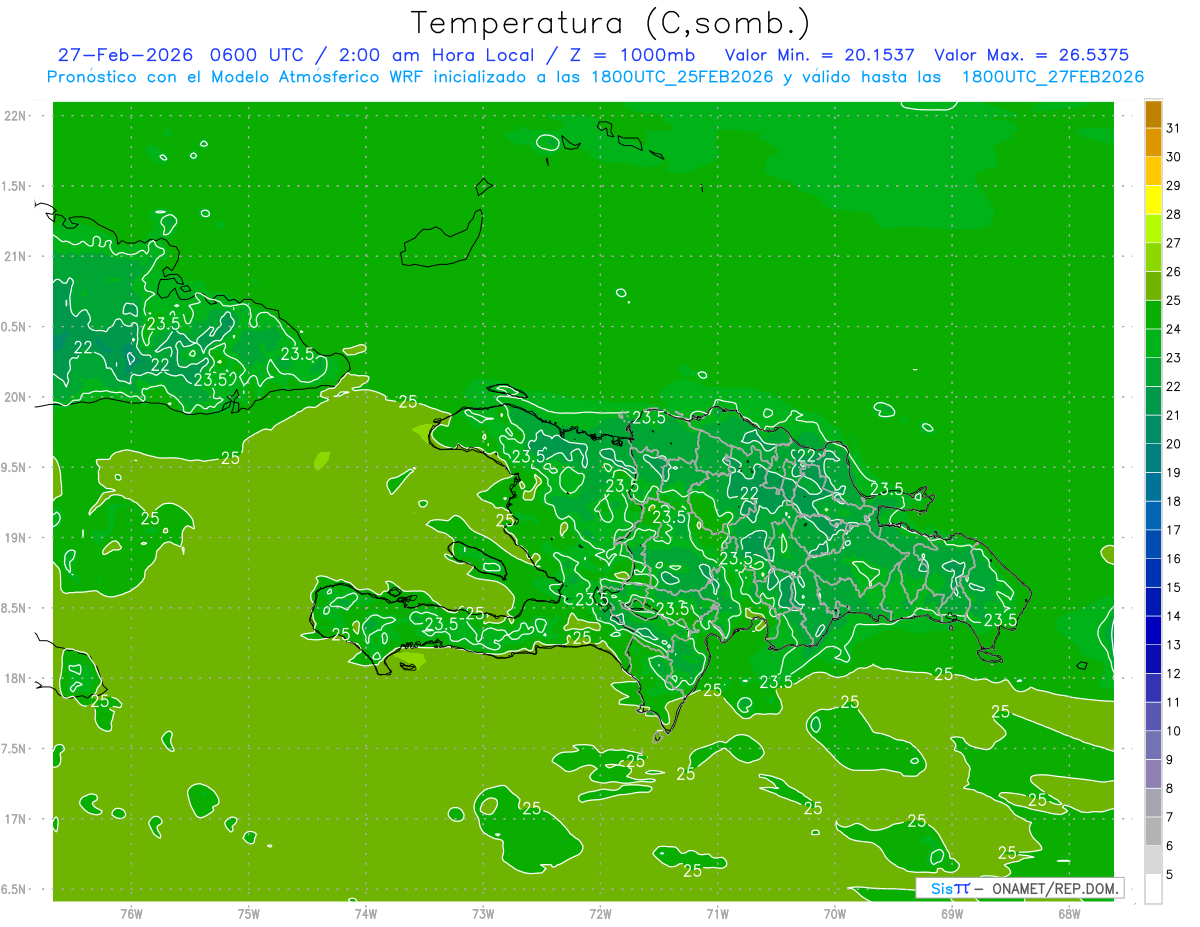The width and height of the screenshot is (1200, 927).
Task: Click the 22N latitude axis label
Action: [x=15, y=116]
